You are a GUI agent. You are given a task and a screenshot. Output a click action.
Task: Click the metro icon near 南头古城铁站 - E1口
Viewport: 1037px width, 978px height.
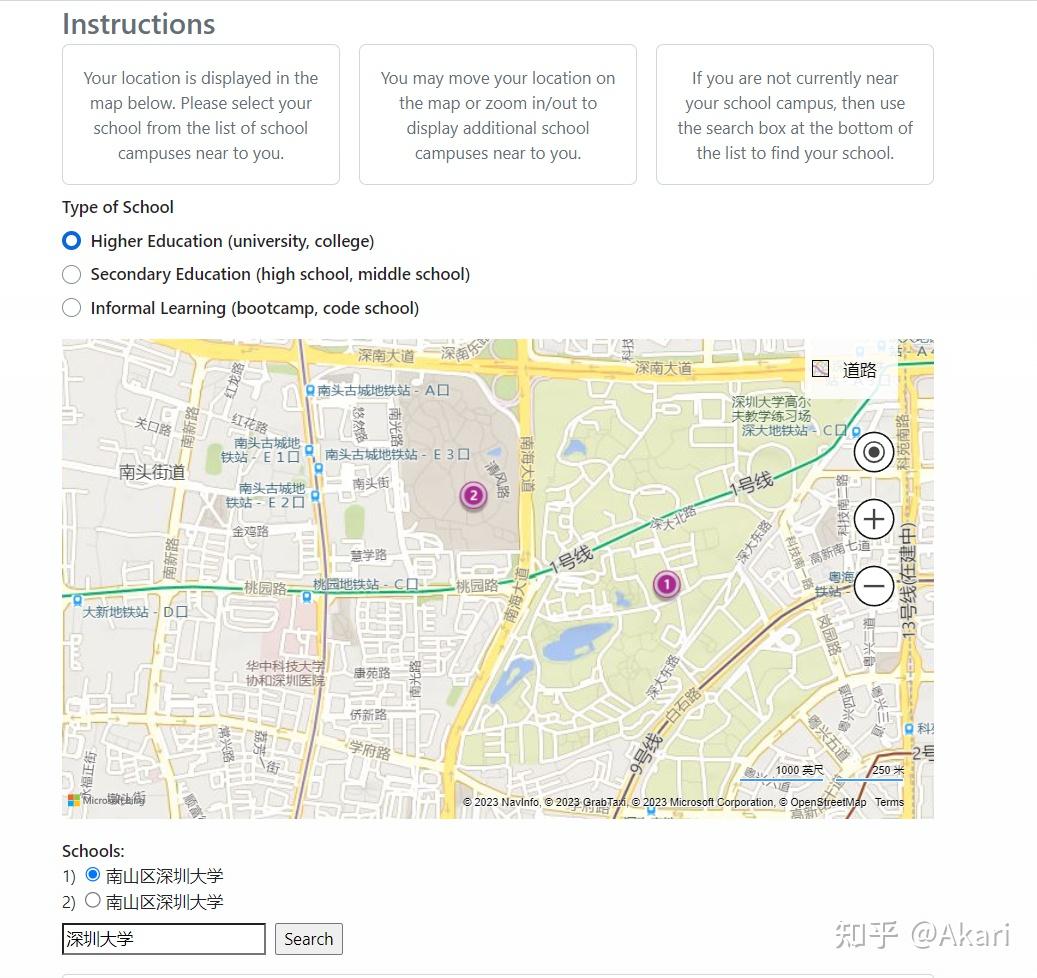[311, 452]
